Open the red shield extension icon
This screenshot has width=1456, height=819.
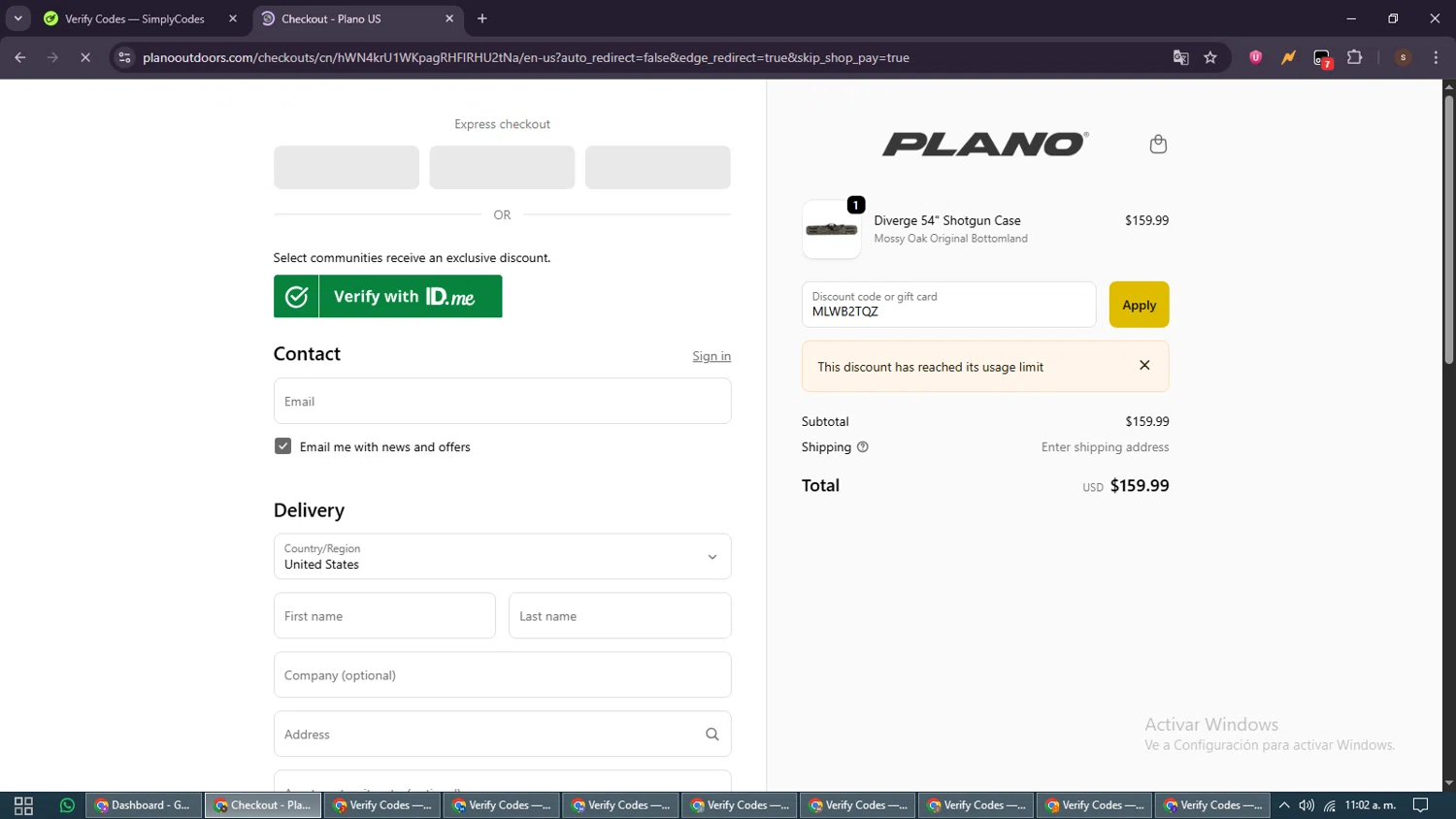click(1256, 58)
